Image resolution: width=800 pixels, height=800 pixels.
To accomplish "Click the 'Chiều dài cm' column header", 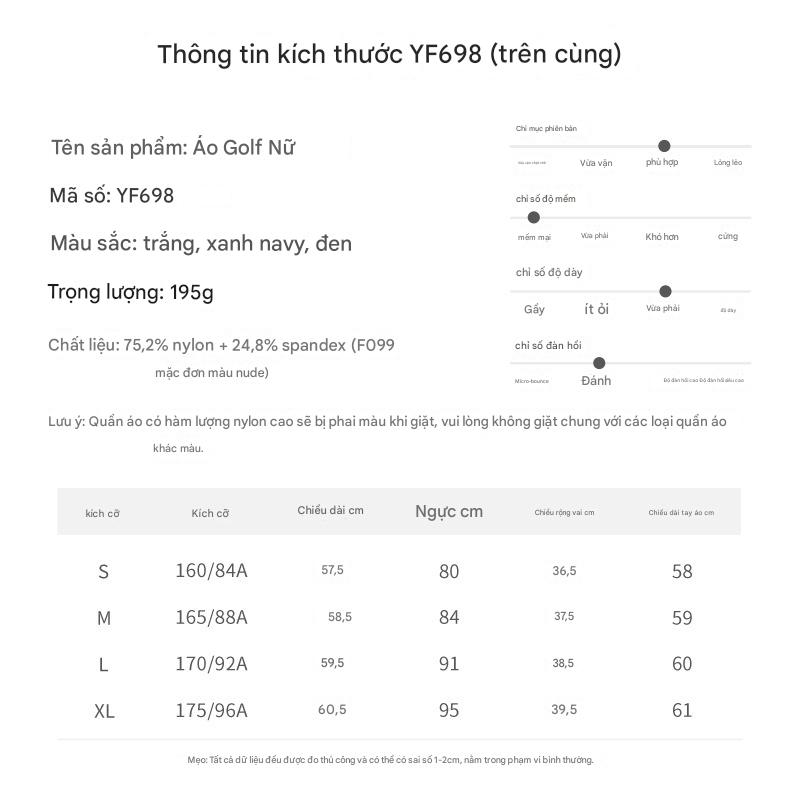I will coord(331,510).
